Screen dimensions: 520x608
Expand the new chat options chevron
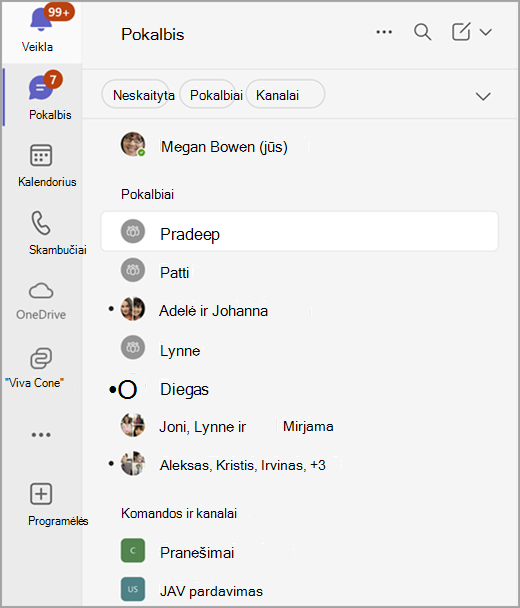pyautogui.click(x=485, y=32)
